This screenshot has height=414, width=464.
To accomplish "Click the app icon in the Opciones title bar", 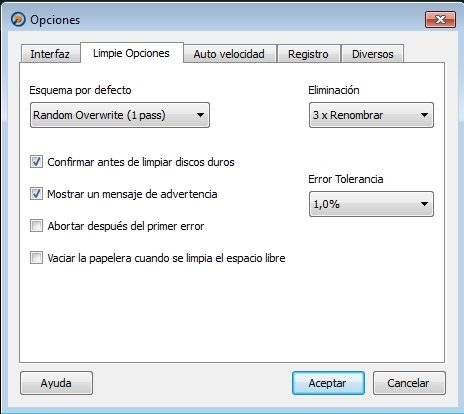I will pos(18,19).
